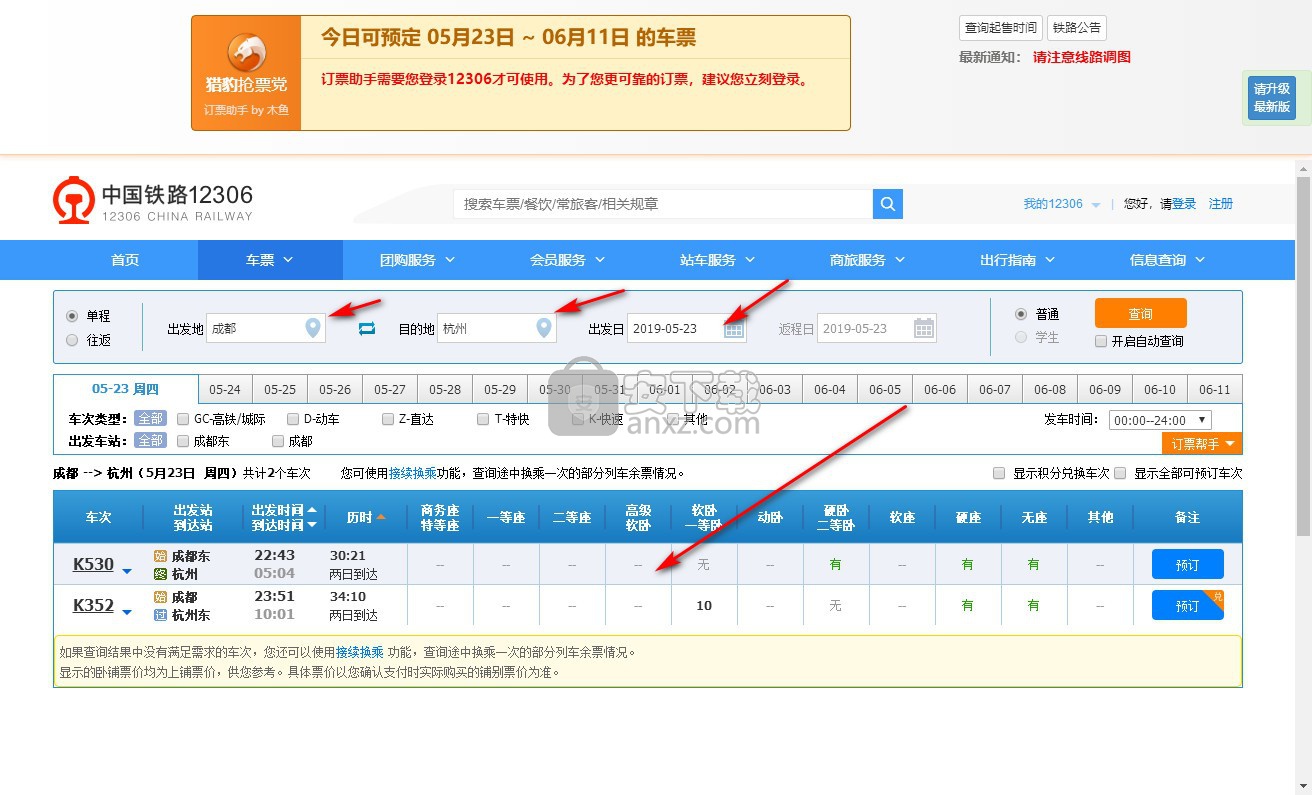Check 显示全部可预订车次 option
The height and width of the screenshot is (795, 1312).
(1120, 473)
